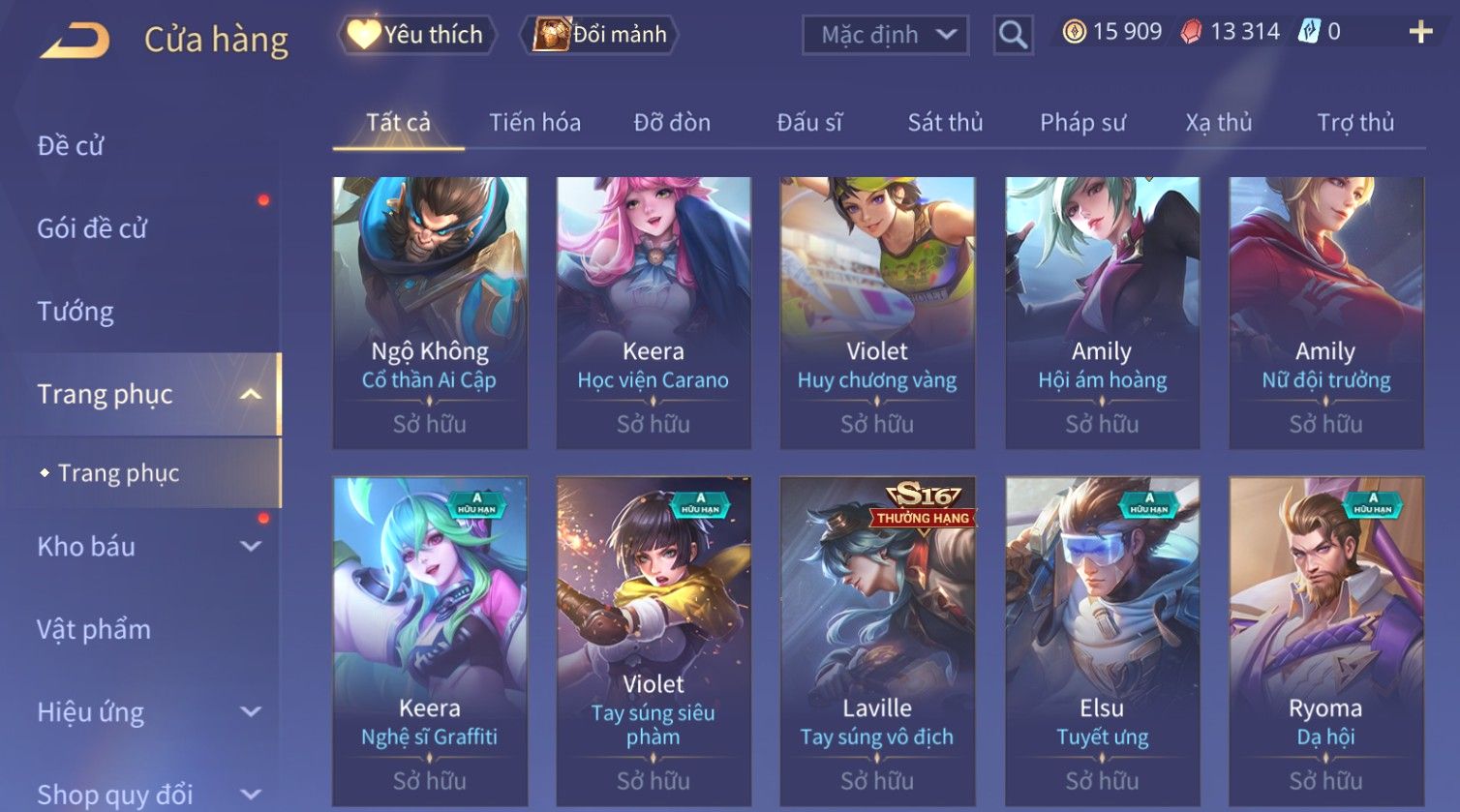Screen dimensions: 1460x812
Task: Tap the blue voucher currency icon
Action: click(1309, 32)
